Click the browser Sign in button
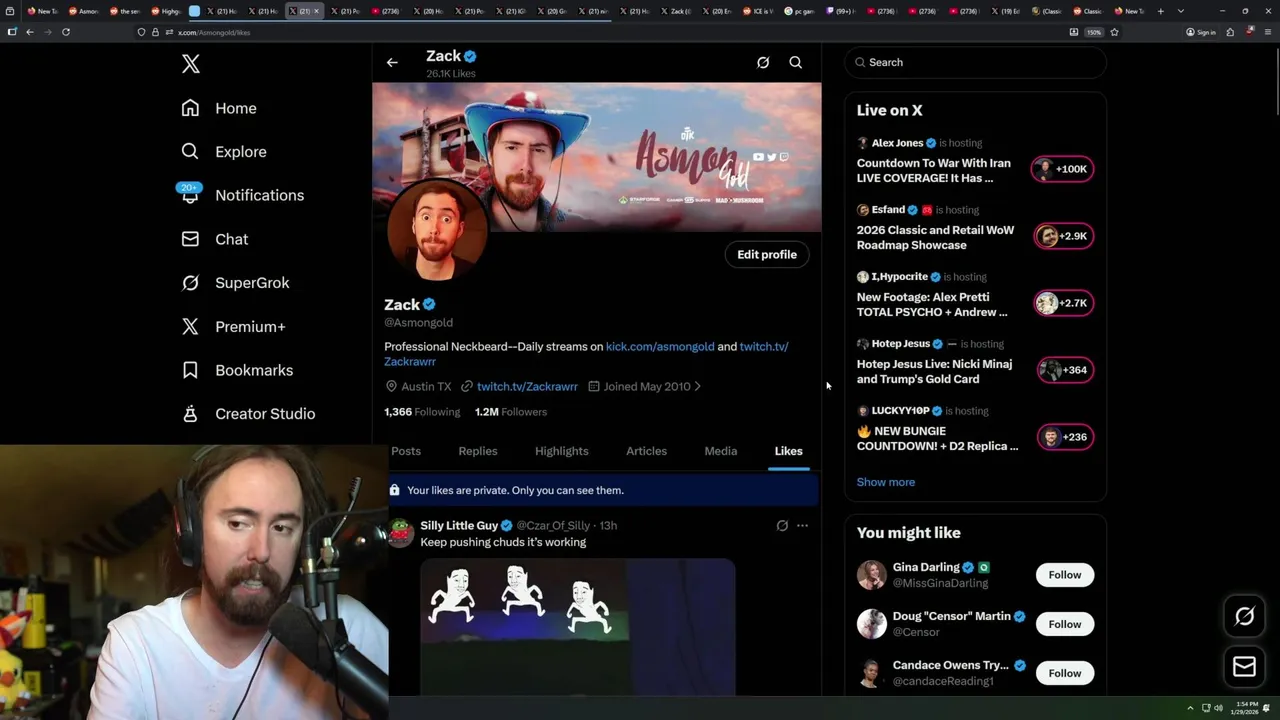The image size is (1280, 720). [1200, 32]
